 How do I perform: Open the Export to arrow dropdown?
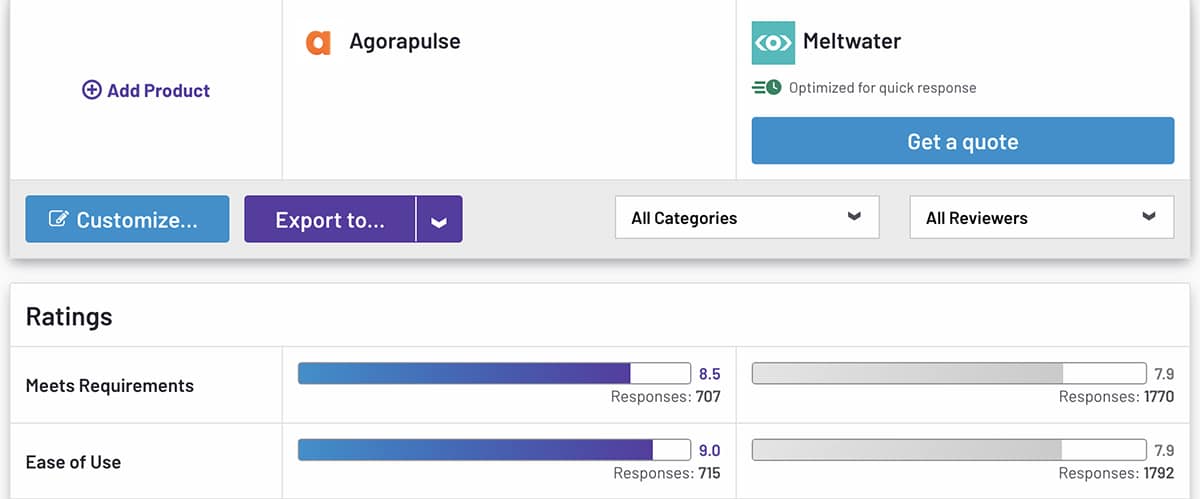[439, 220]
